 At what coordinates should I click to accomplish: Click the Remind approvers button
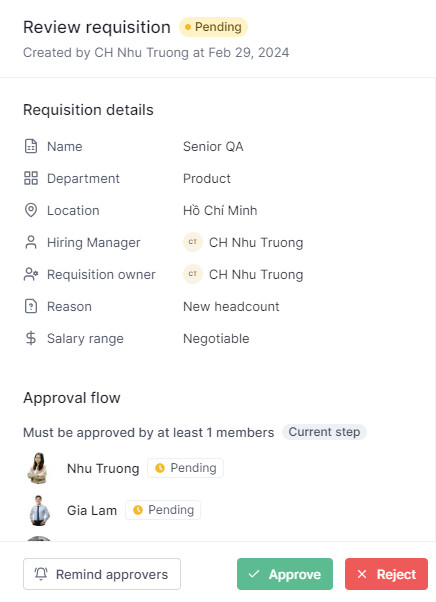coord(102,574)
